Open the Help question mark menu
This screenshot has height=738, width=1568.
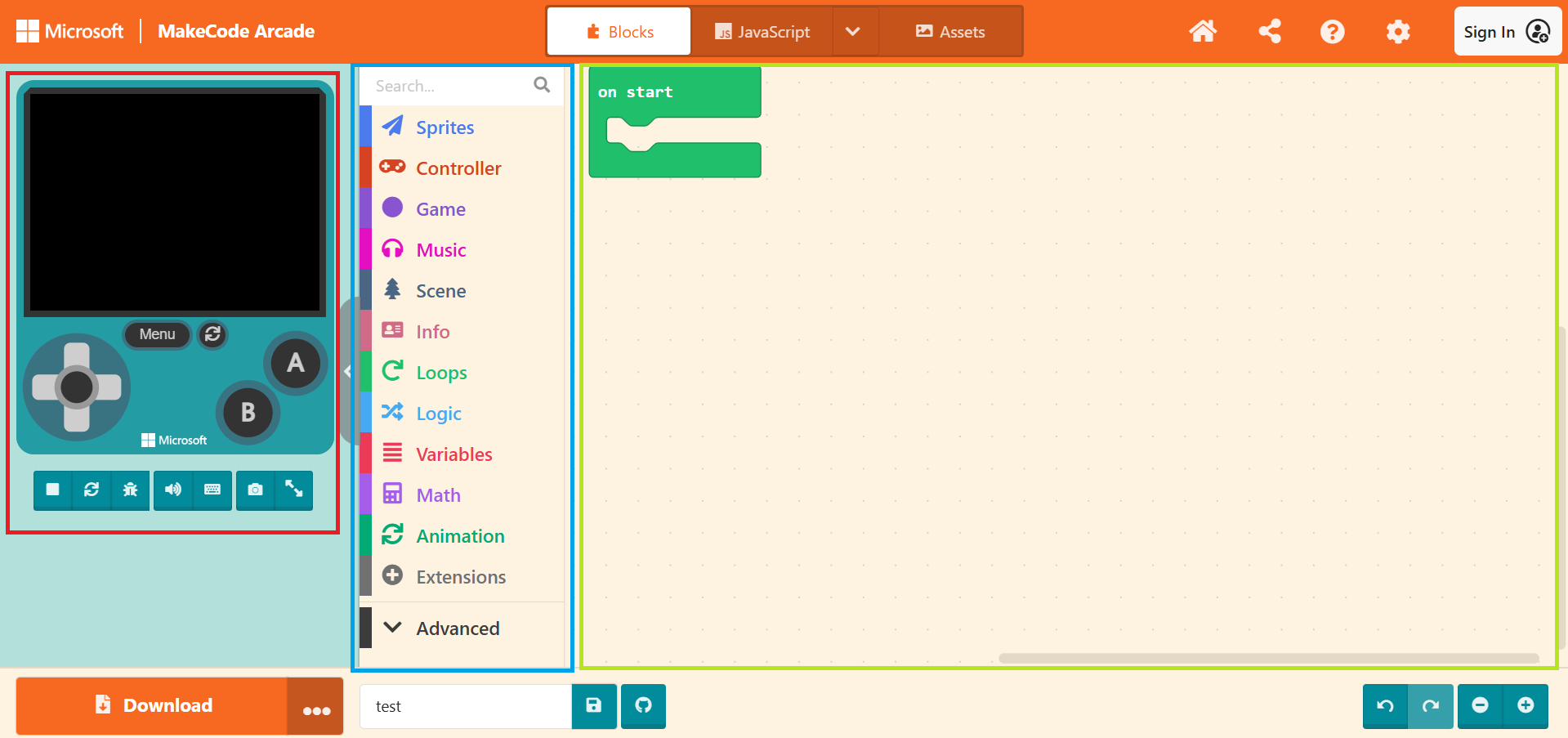point(1332,32)
